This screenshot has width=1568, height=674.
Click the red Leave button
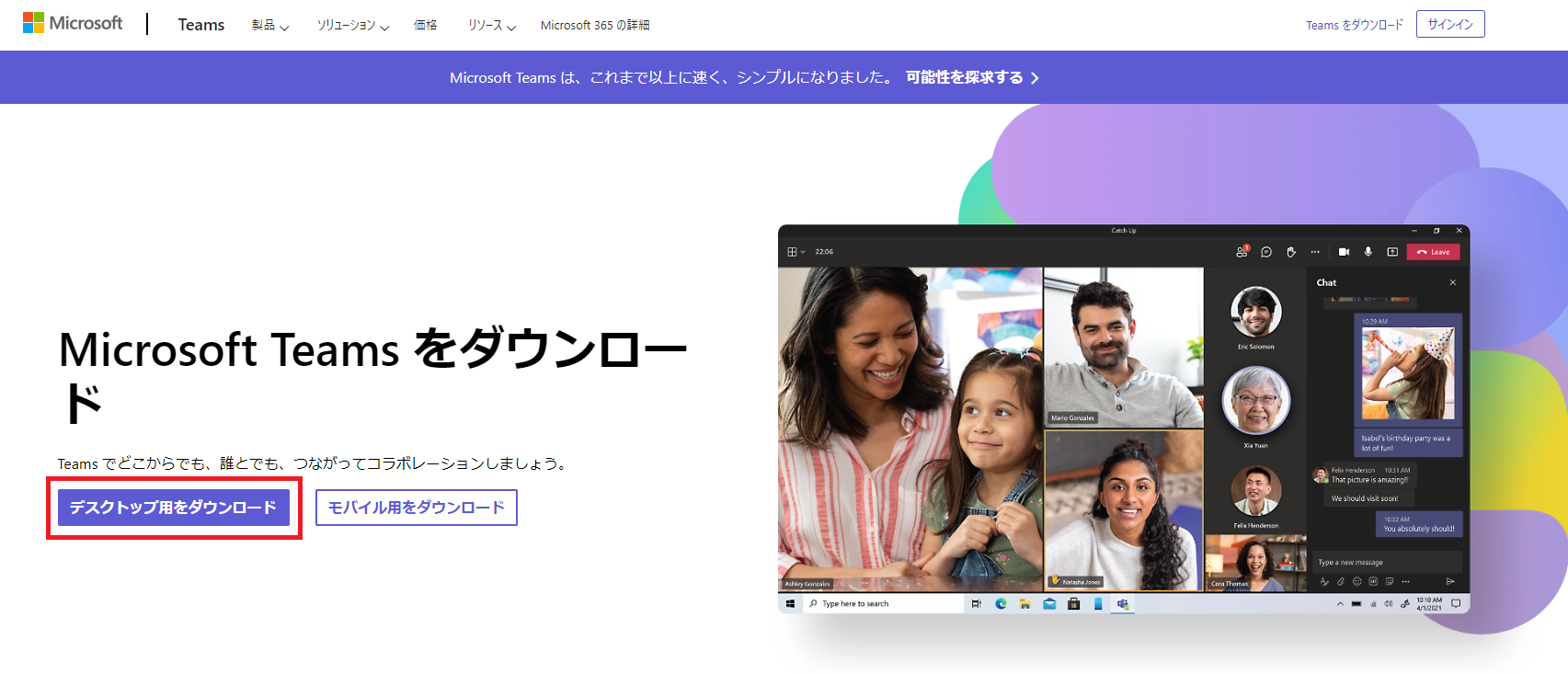[x=1434, y=252]
